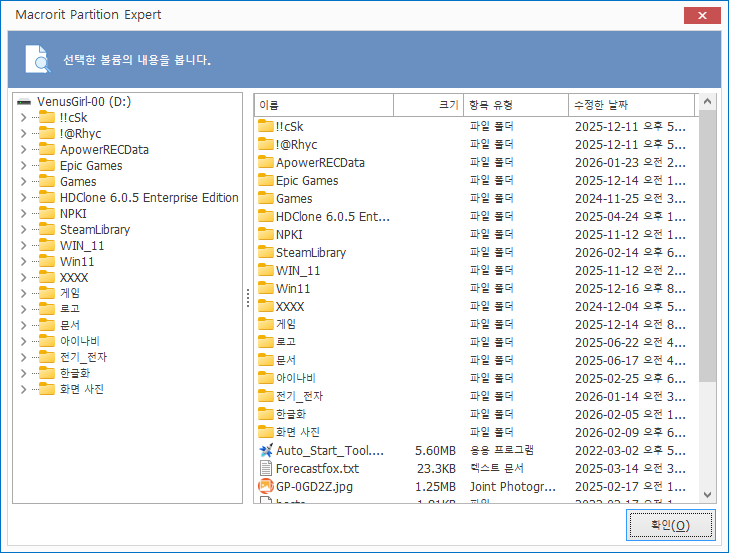This screenshot has height=553, width=729.
Task: Click the 한글화 folder icon in tree
Action: click(x=47, y=373)
